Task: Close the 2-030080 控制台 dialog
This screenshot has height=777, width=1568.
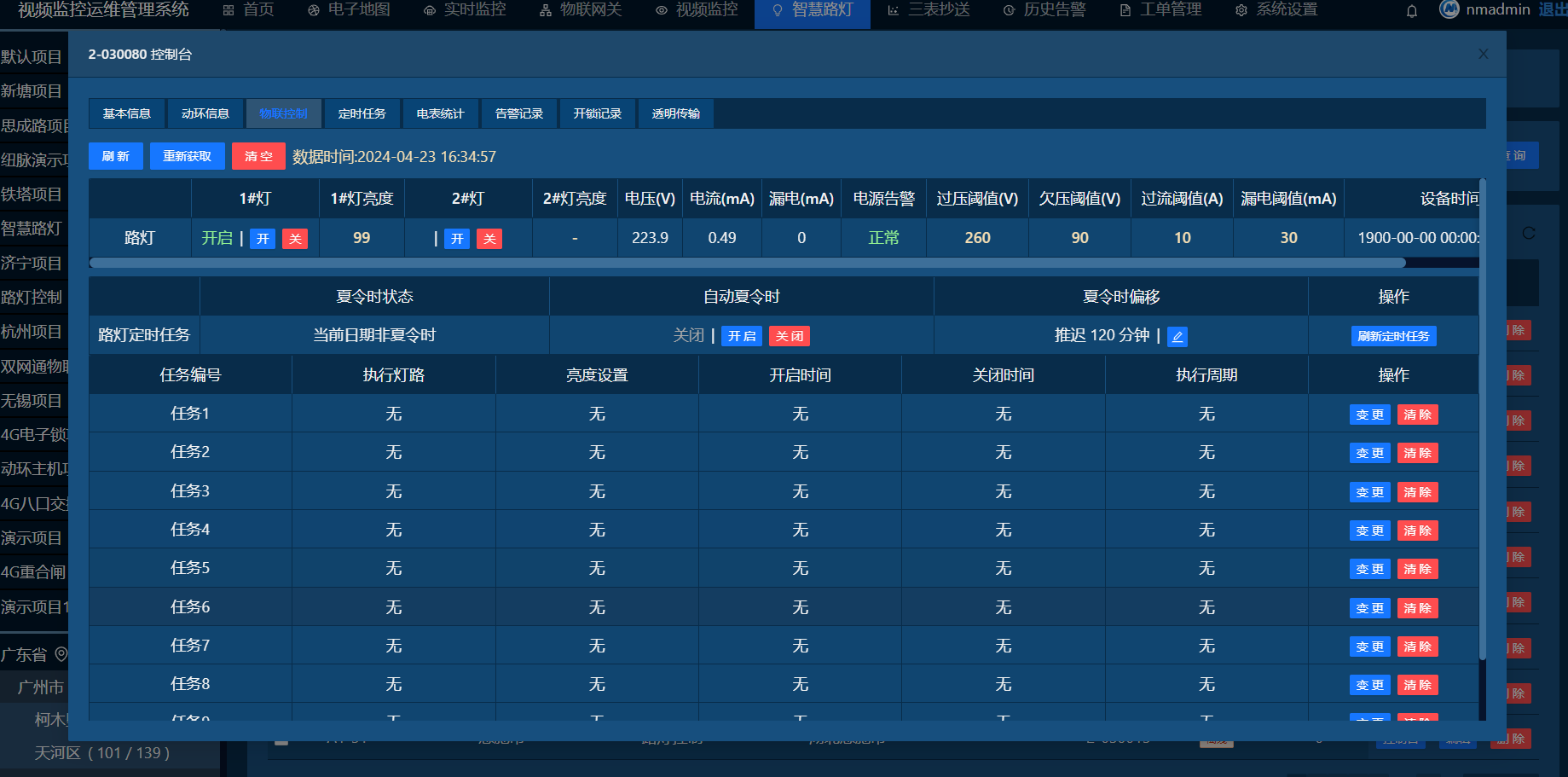Action: tap(1483, 55)
